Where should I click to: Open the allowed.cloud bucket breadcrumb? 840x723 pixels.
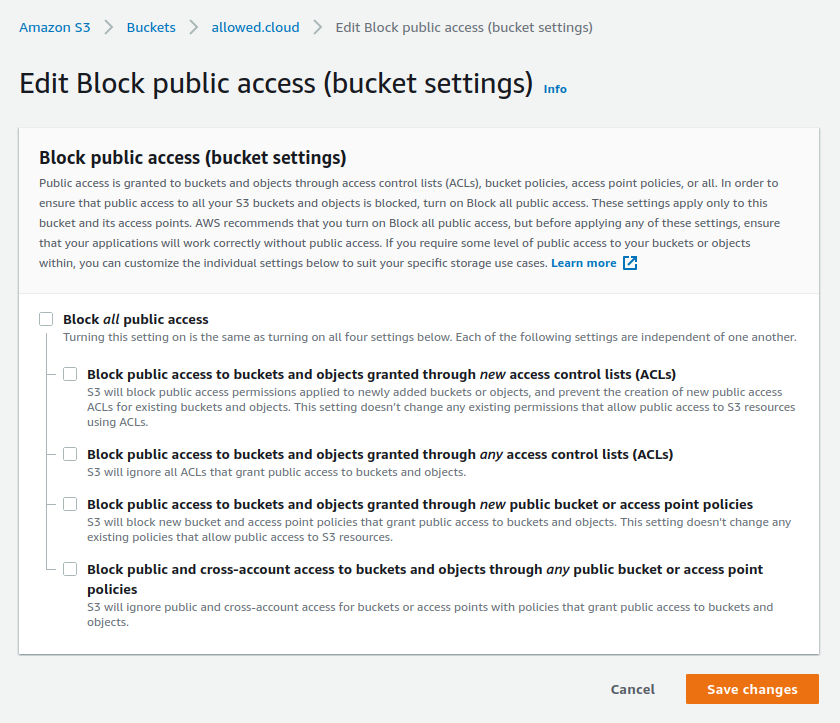255,28
